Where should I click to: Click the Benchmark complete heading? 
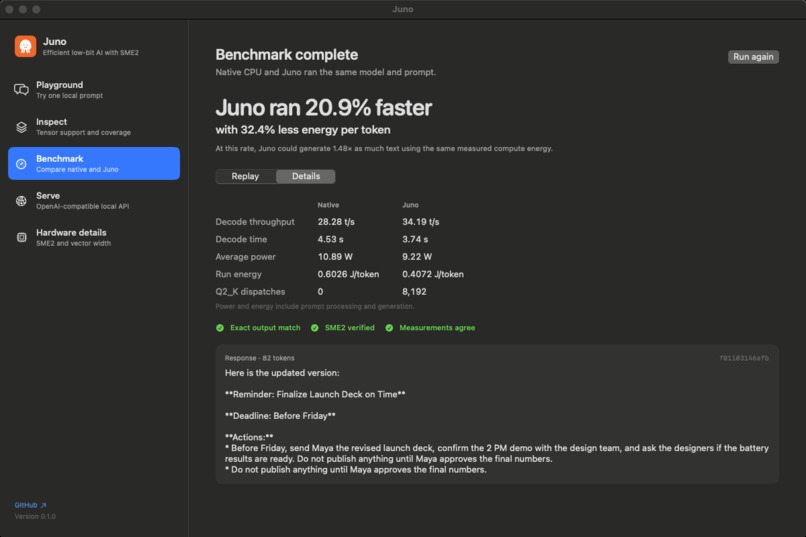286,54
